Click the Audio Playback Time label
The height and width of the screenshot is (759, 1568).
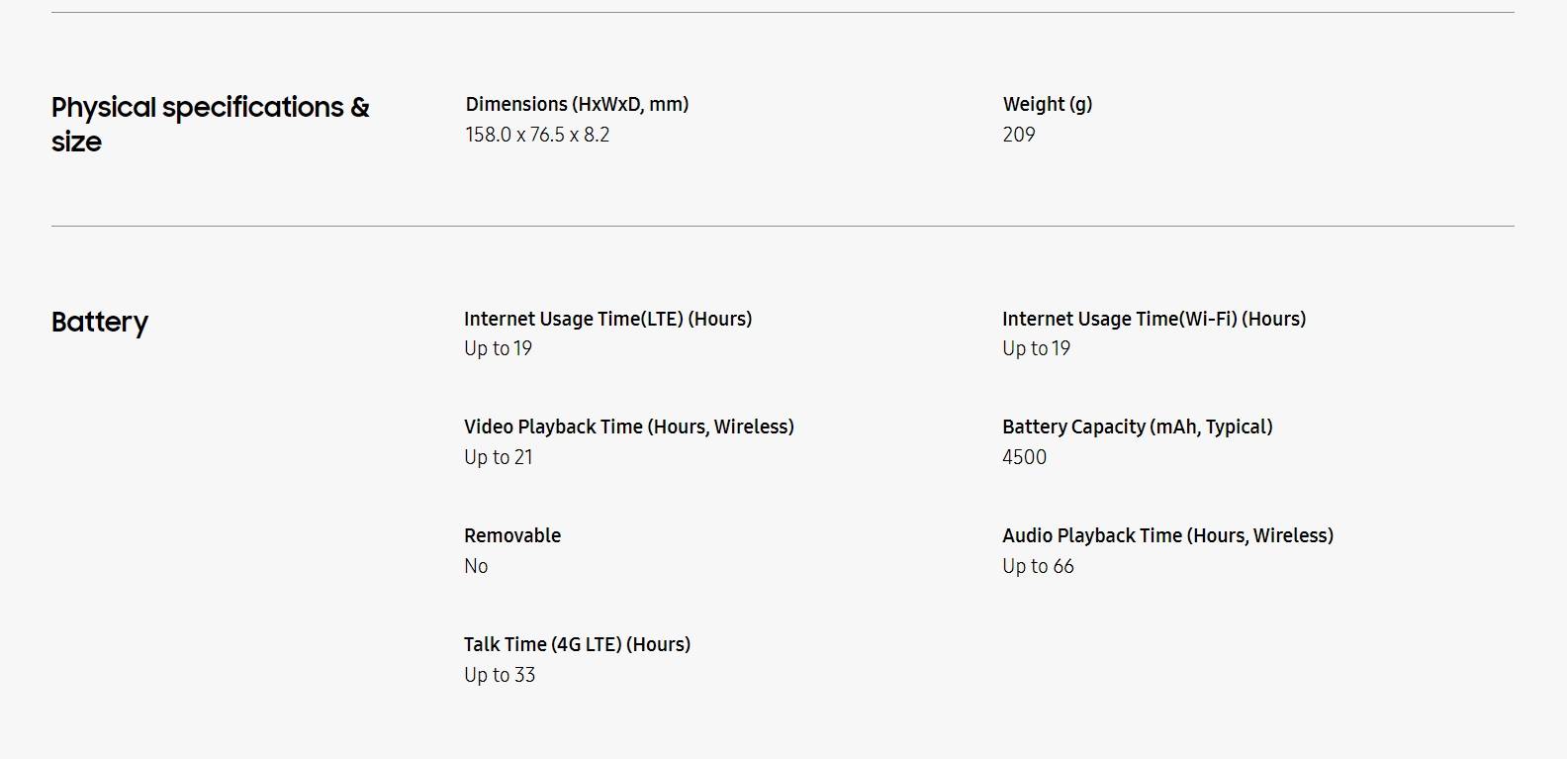[x=1167, y=535]
